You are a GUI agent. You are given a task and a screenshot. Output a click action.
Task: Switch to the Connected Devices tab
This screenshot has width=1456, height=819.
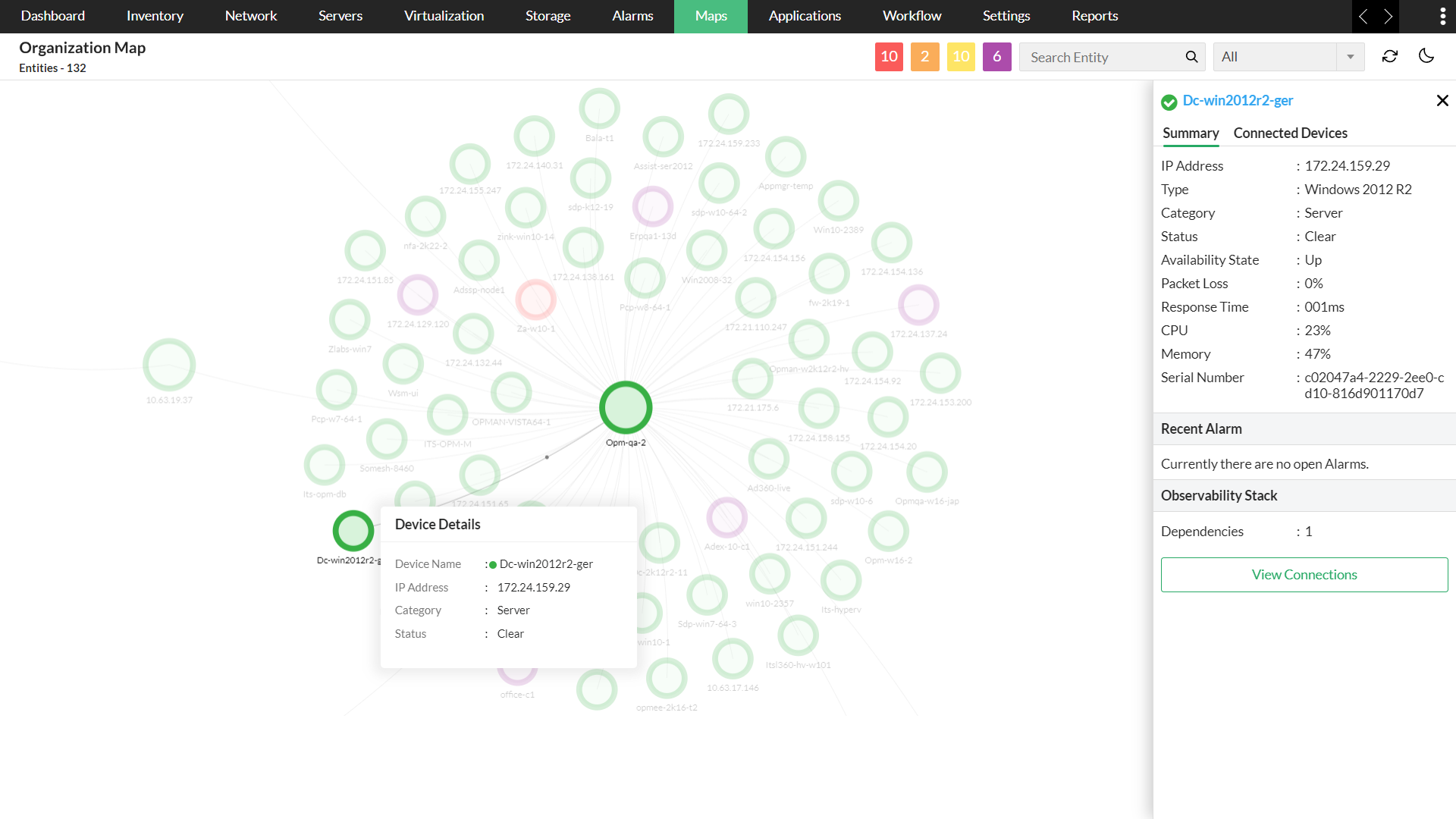pyautogui.click(x=1290, y=133)
